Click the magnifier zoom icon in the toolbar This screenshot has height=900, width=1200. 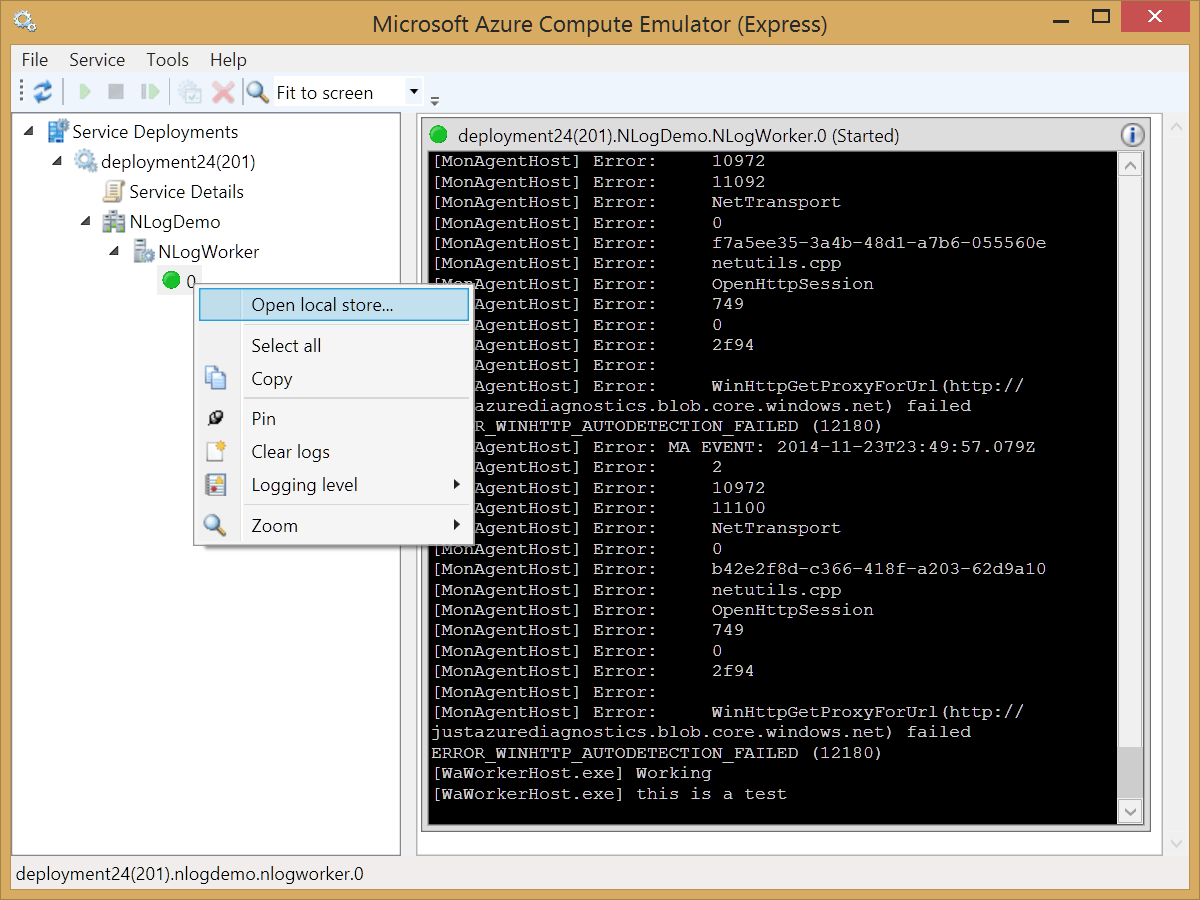click(258, 92)
